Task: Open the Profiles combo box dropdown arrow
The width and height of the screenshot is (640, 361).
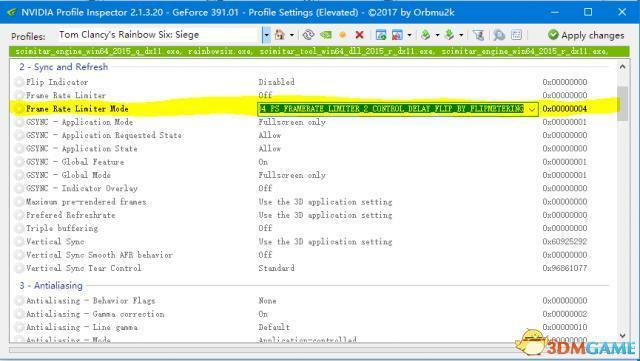Action: (266, 35)
